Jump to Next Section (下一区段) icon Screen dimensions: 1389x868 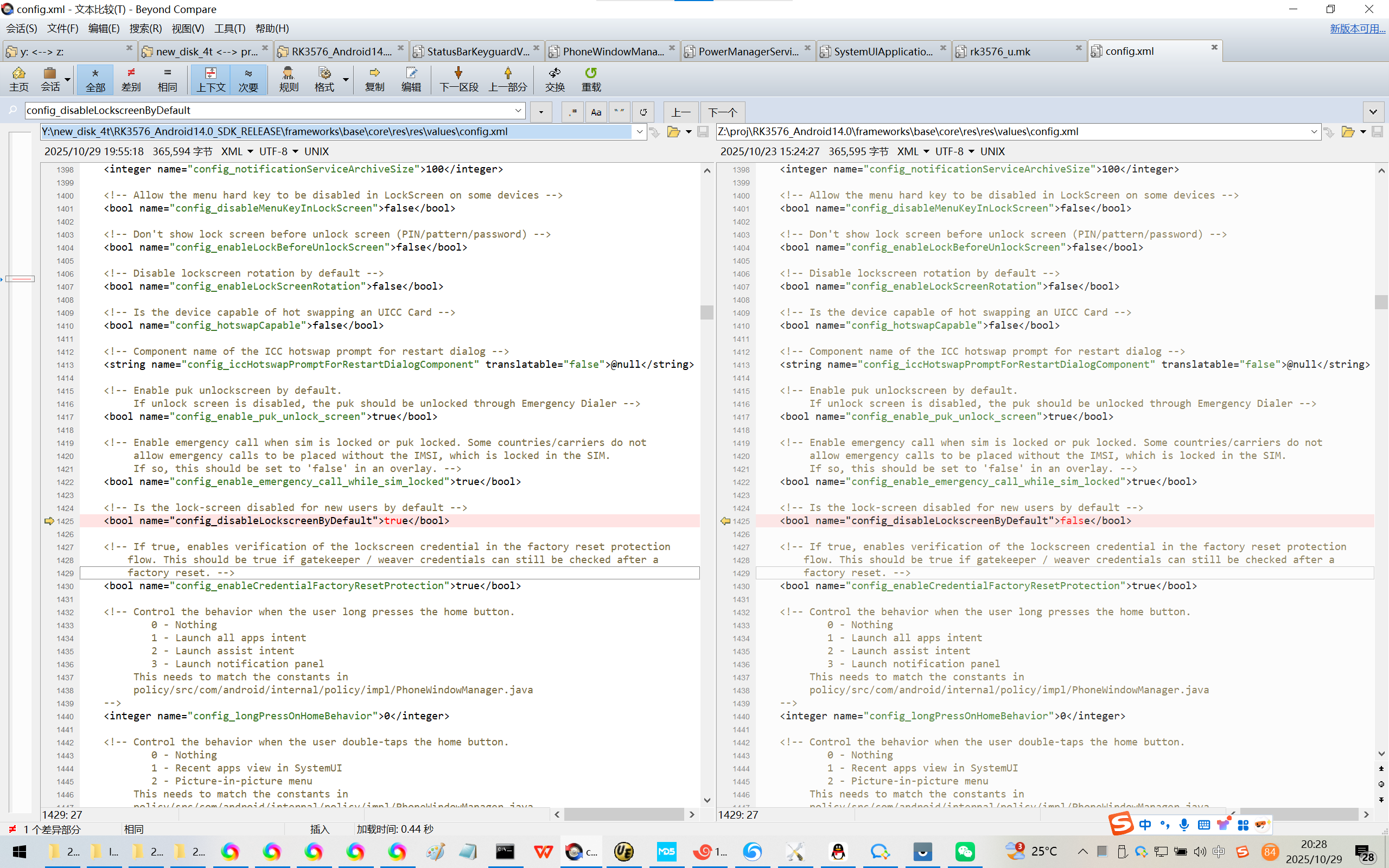(458, 79)
